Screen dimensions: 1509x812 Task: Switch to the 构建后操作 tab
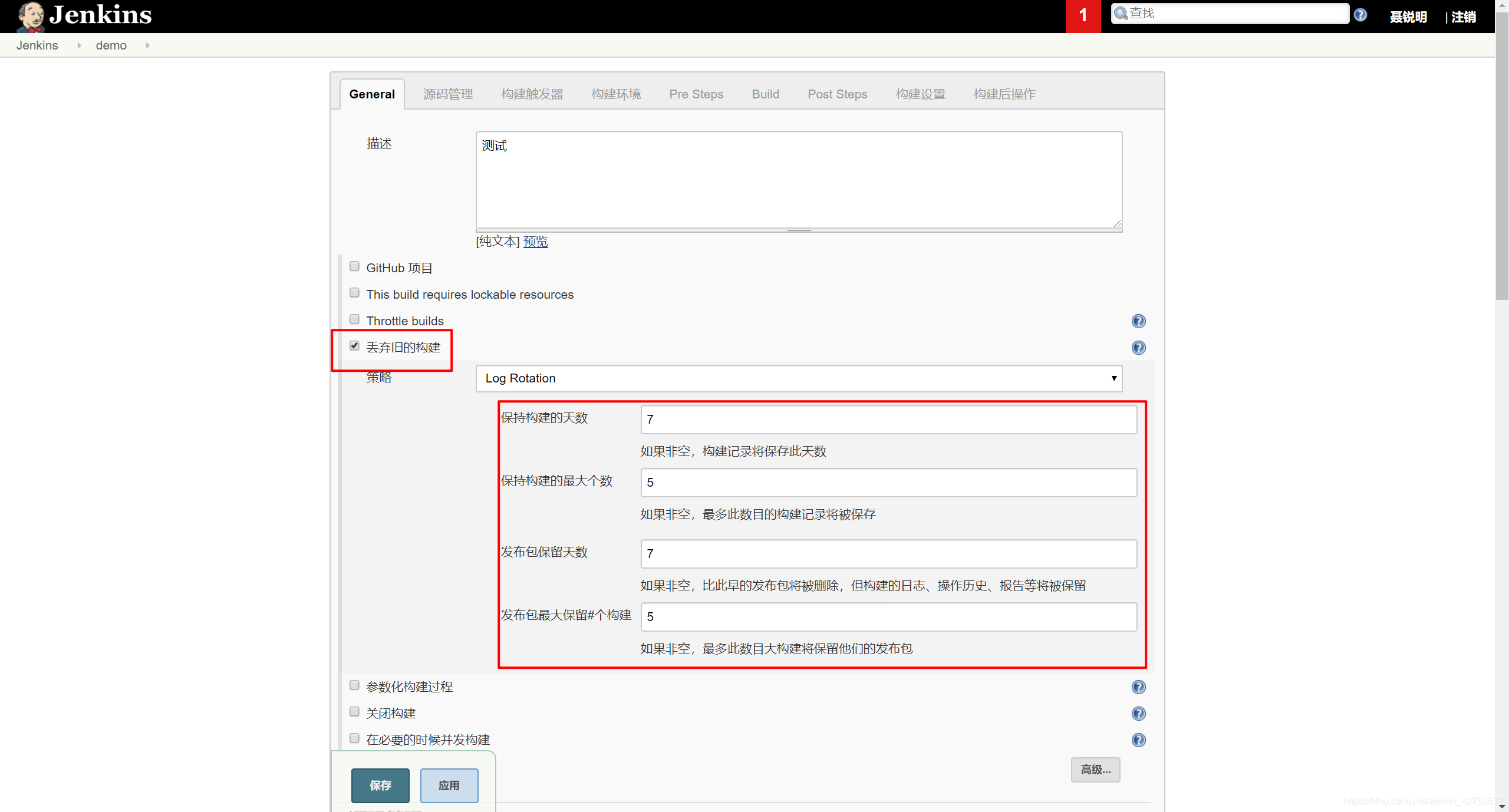1003,94
